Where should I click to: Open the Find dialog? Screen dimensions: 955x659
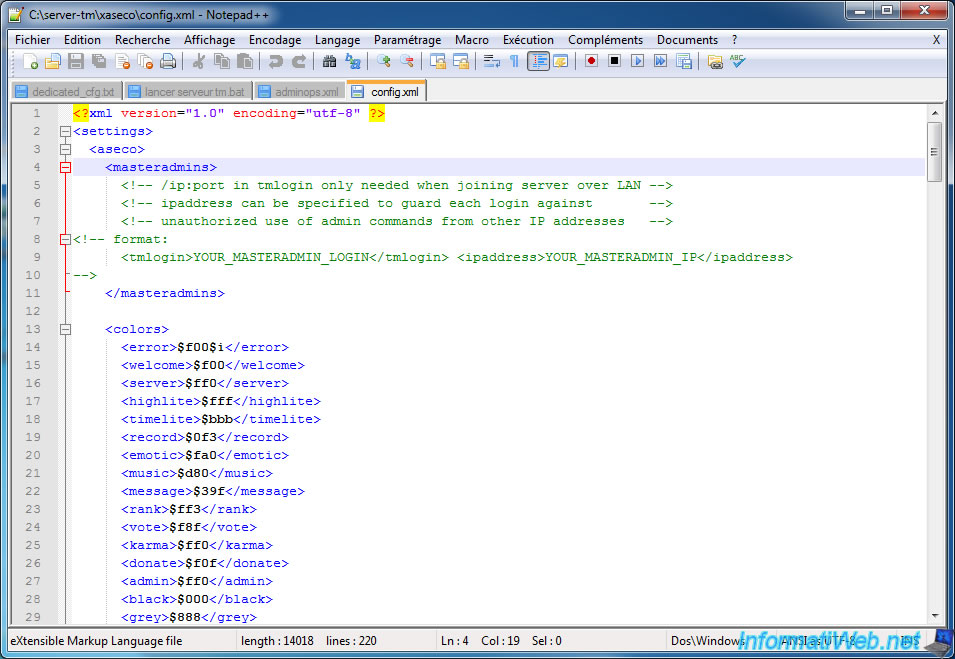coord(329,61)
